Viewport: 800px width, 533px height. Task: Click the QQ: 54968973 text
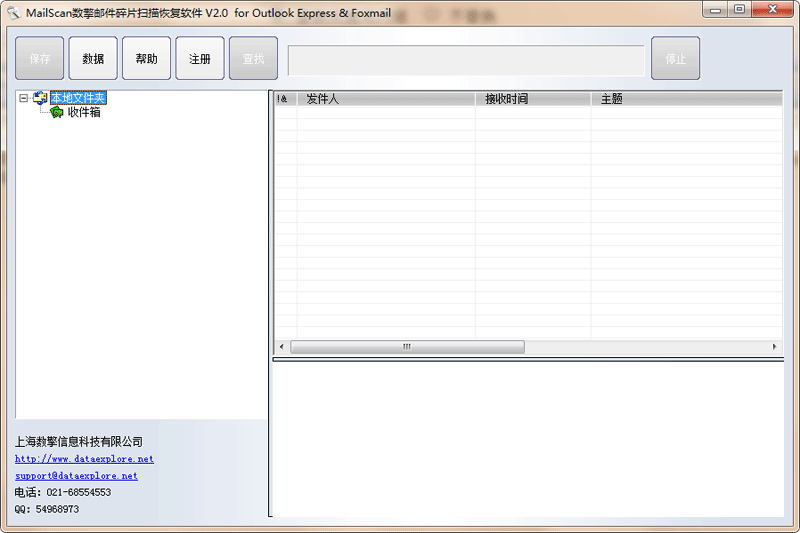coord(46,509)
